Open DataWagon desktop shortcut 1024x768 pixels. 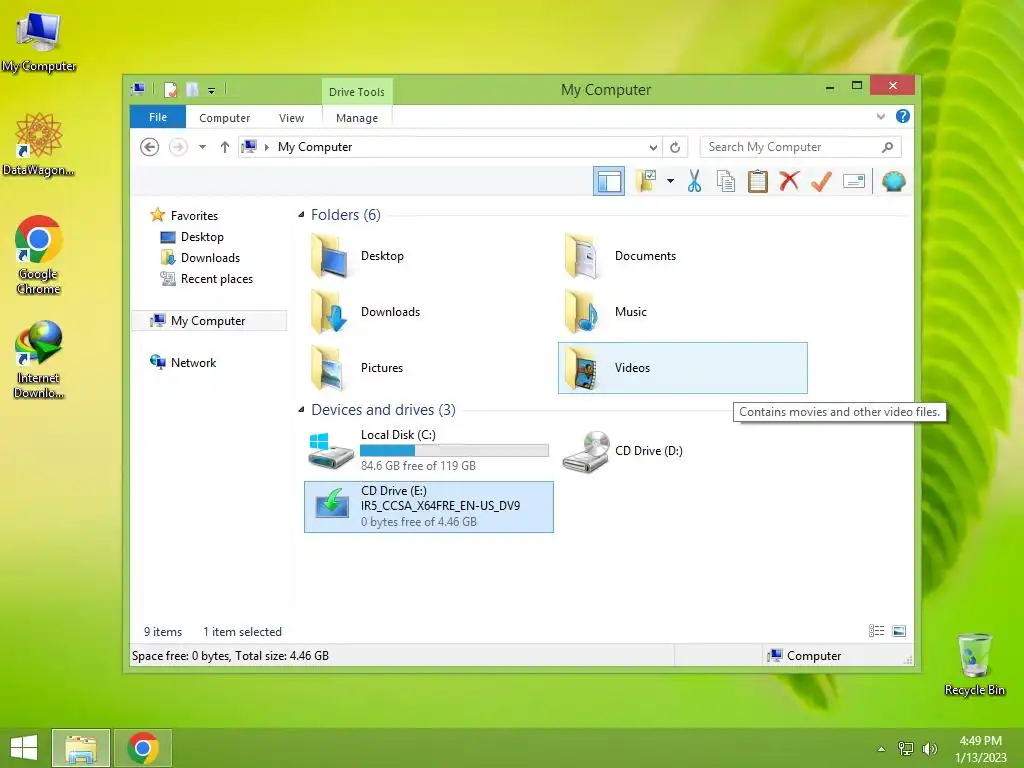tap(39, 144)
